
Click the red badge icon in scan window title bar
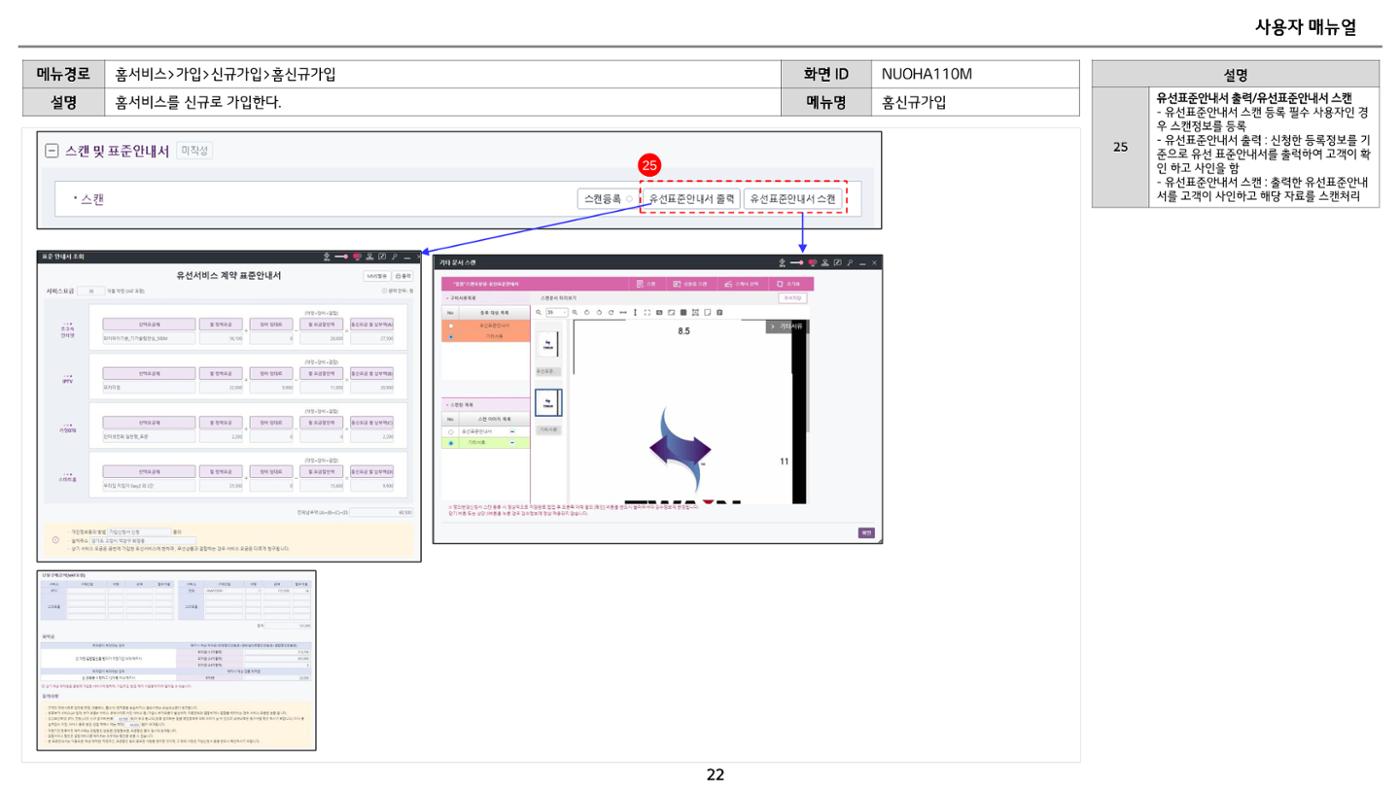pos(812,262)
